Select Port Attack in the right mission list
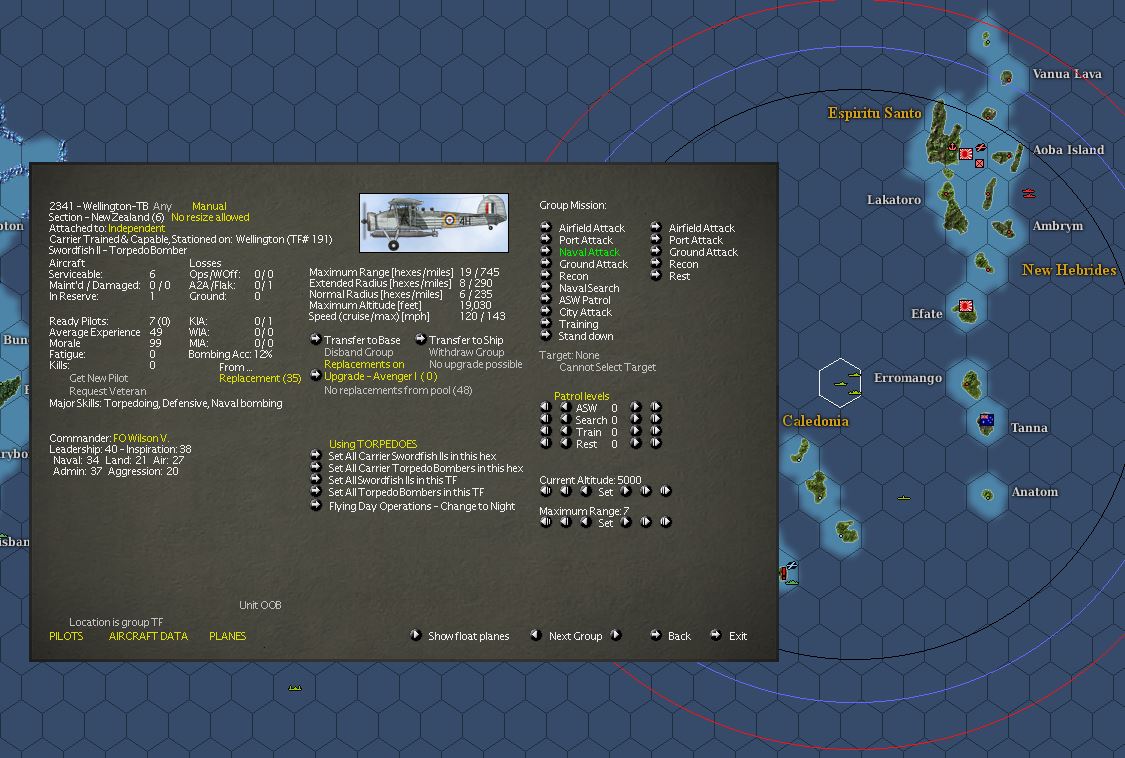 click(696, 240)
